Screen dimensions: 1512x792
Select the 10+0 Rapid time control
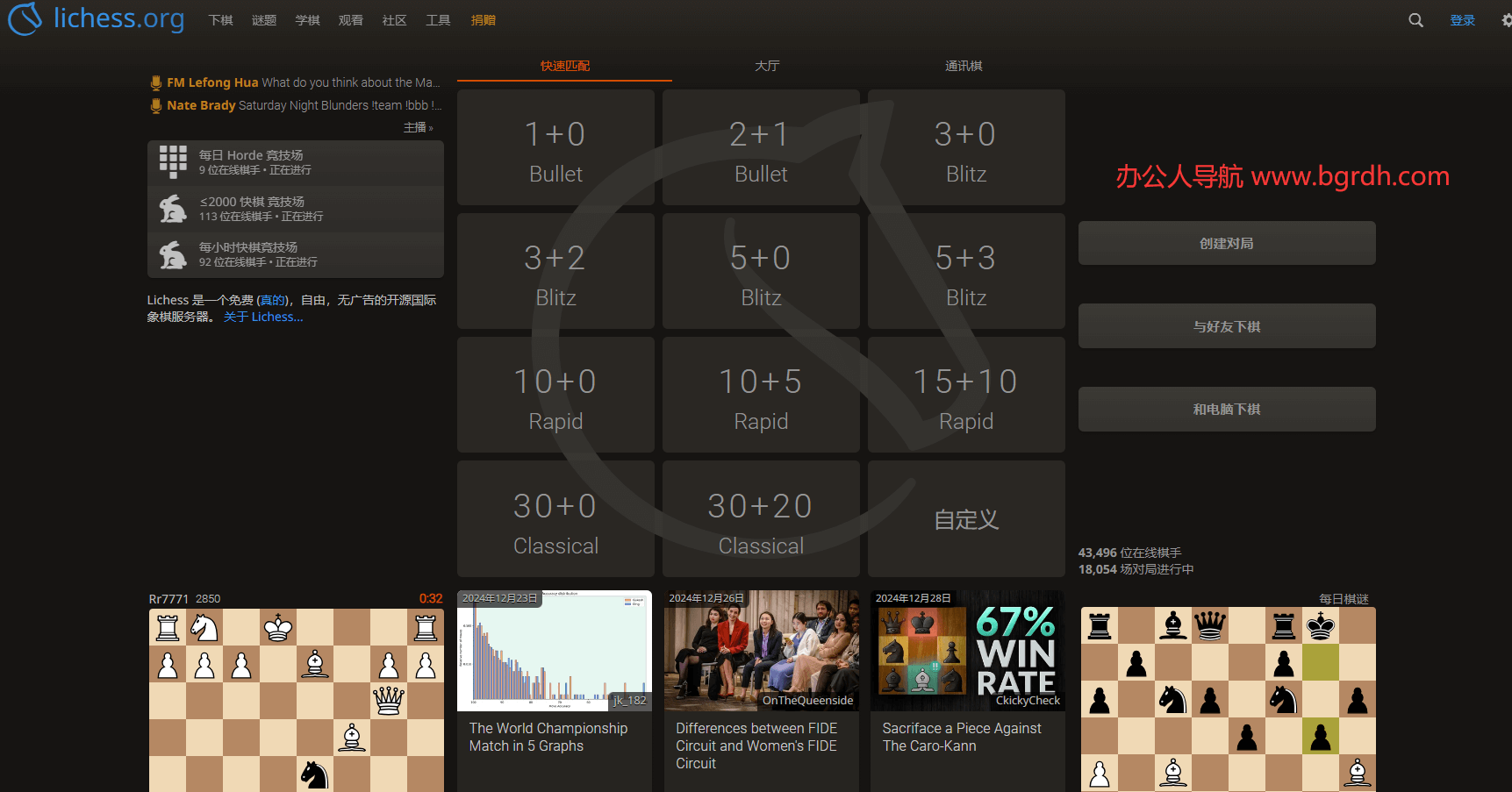[x=555, y=396]
